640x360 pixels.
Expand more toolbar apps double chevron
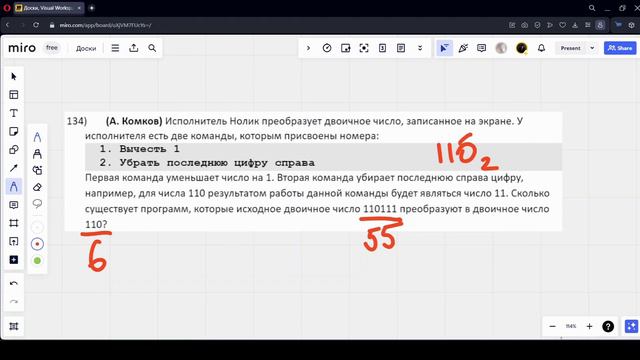point(420,48)
